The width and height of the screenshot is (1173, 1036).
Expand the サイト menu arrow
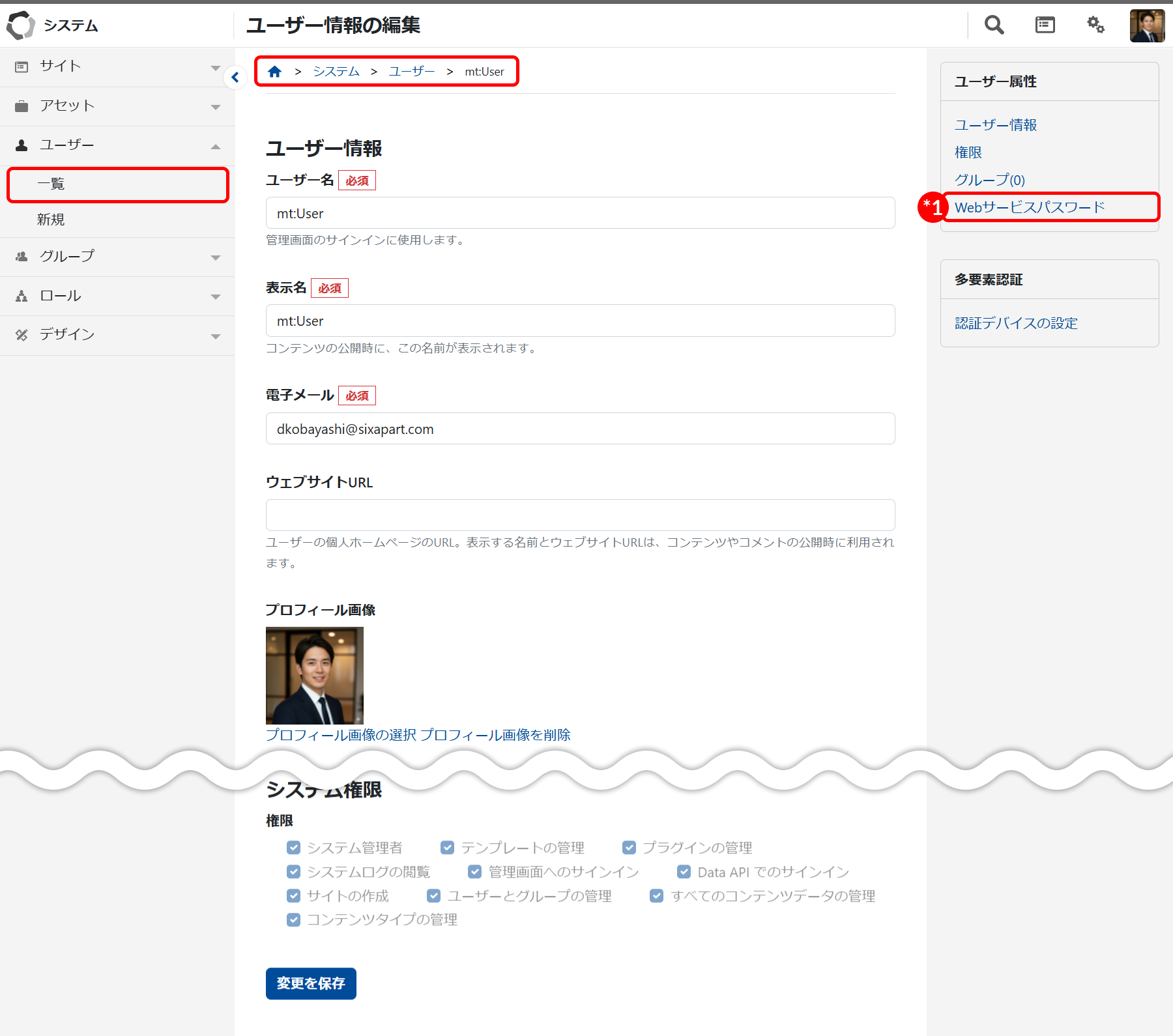(x=216, y=68)
